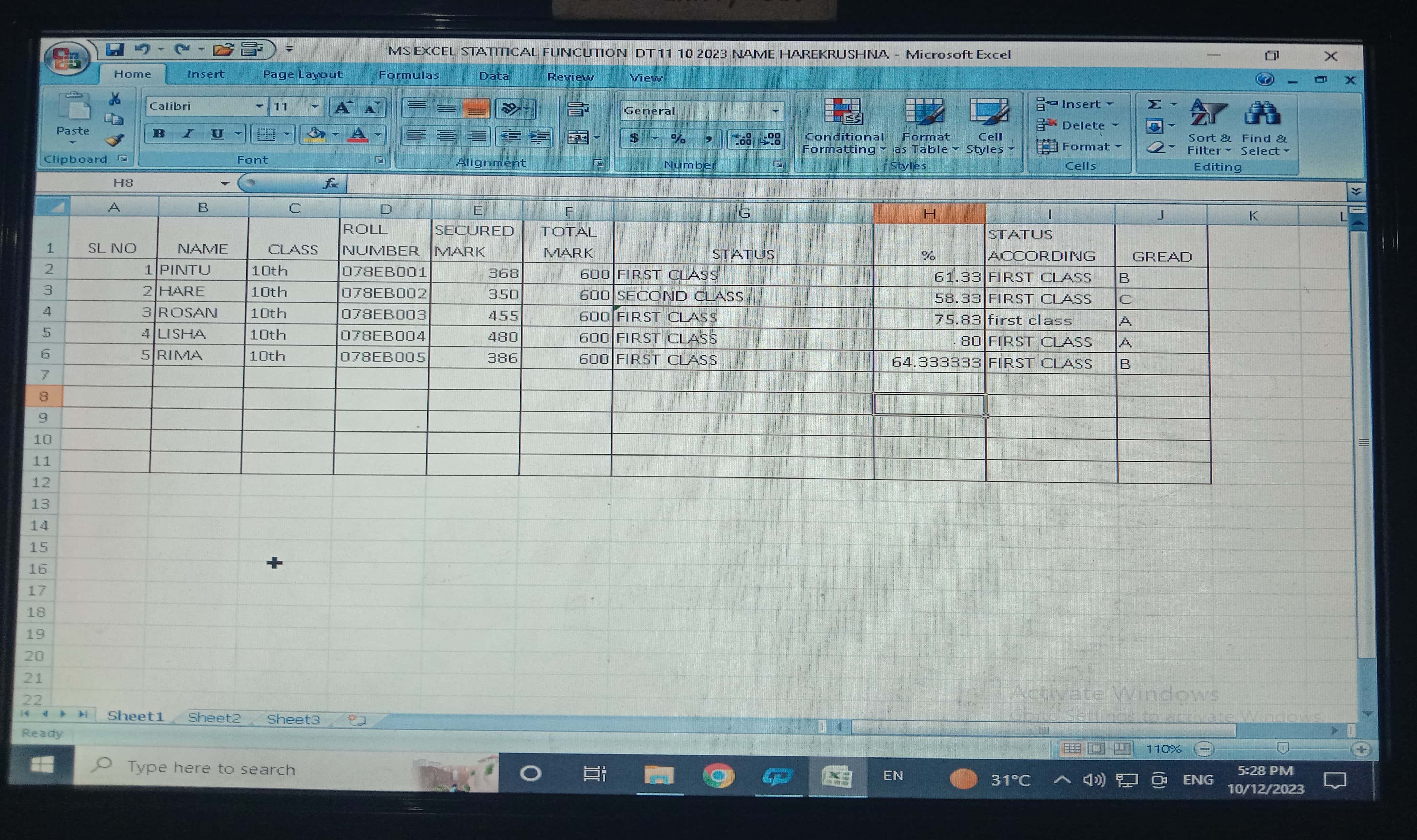
Task: Click the Merge and Center icon
Action: (578, 137)
